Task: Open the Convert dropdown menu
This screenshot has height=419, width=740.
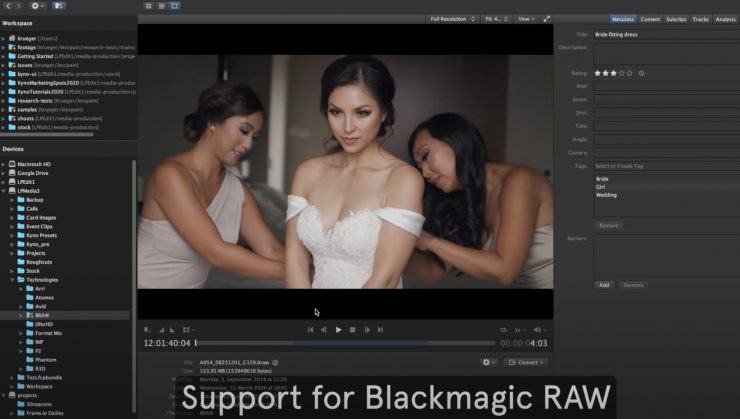Action: click(x=526, y=362)
